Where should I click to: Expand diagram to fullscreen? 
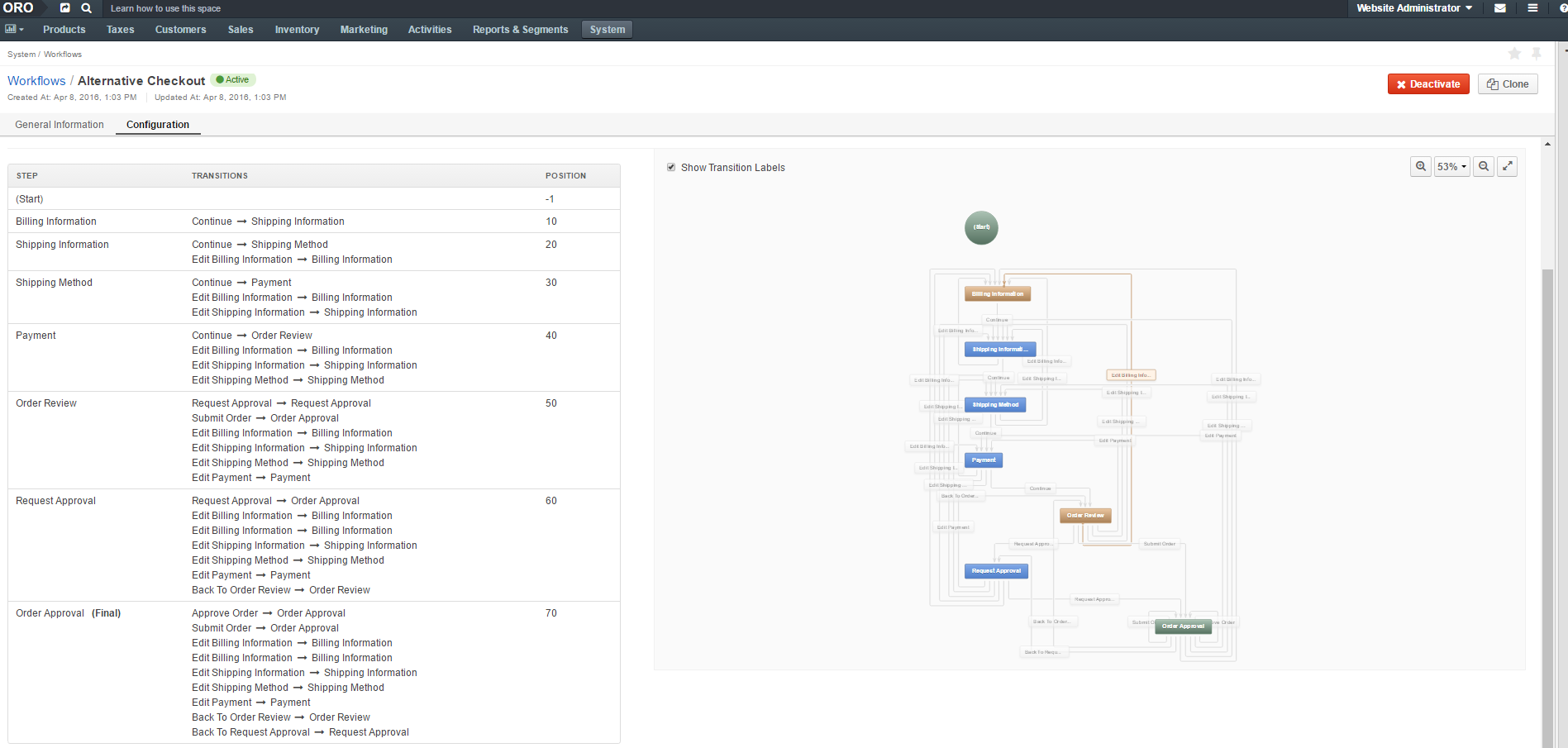[x=1508, y=166]
